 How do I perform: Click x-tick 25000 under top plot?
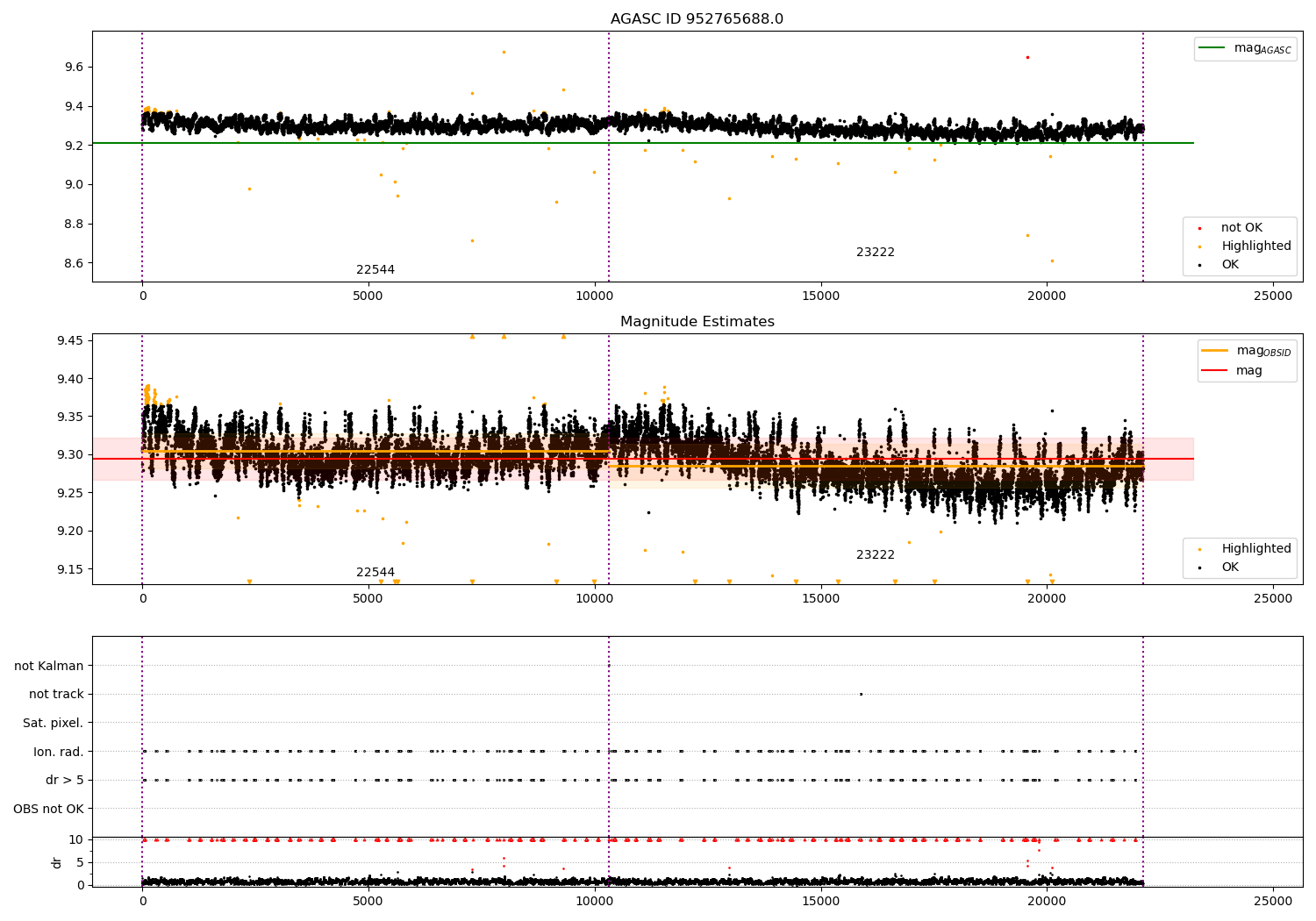[x=1273, y=296]
